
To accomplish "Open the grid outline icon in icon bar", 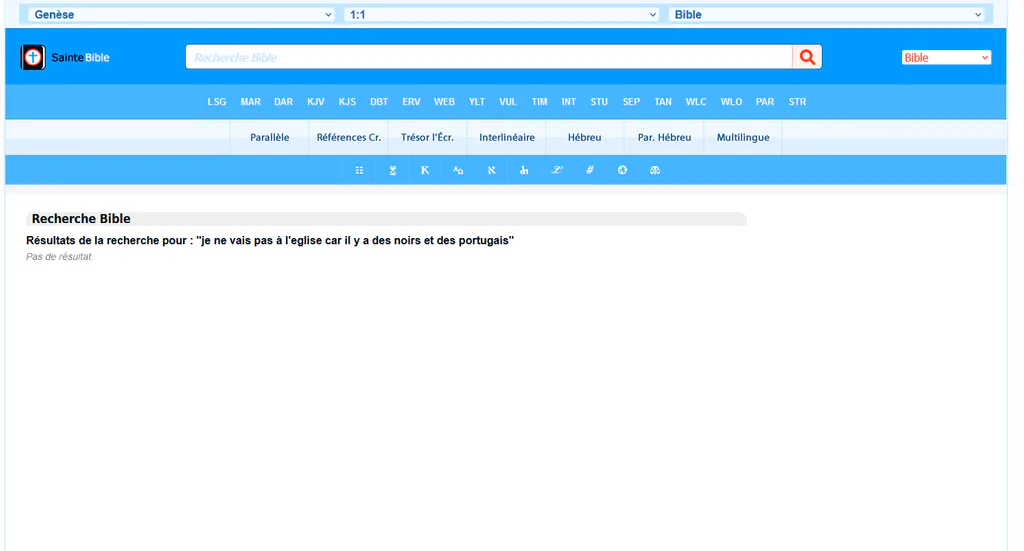I will (x=359, y=170).
